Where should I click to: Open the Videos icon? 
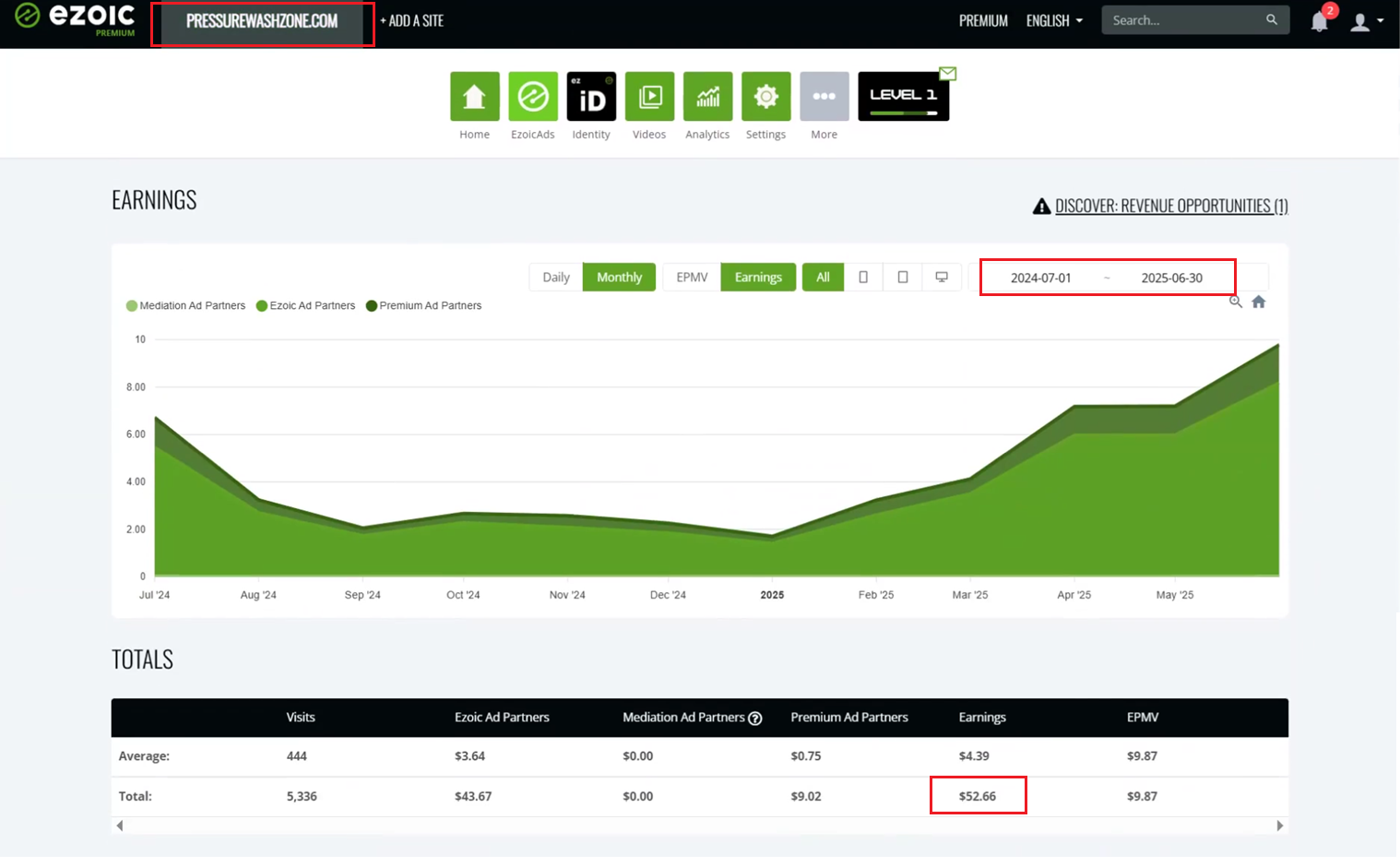[649, 96]
